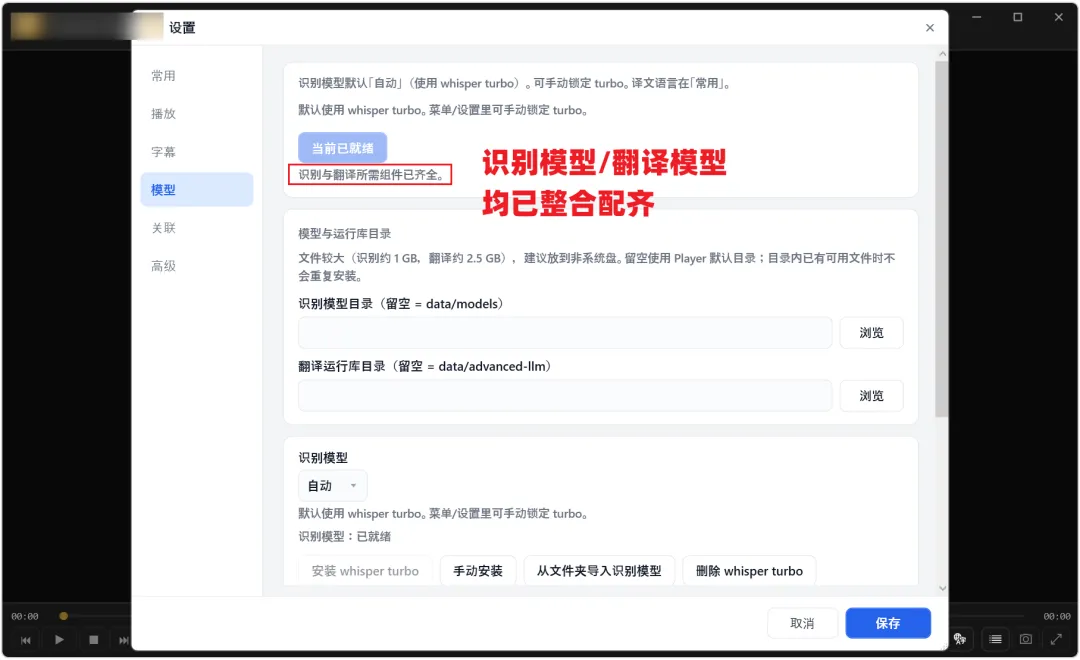Click the scroll up arrow of settings
This screenshot has height=660, width=1080.
click(942, 54)
